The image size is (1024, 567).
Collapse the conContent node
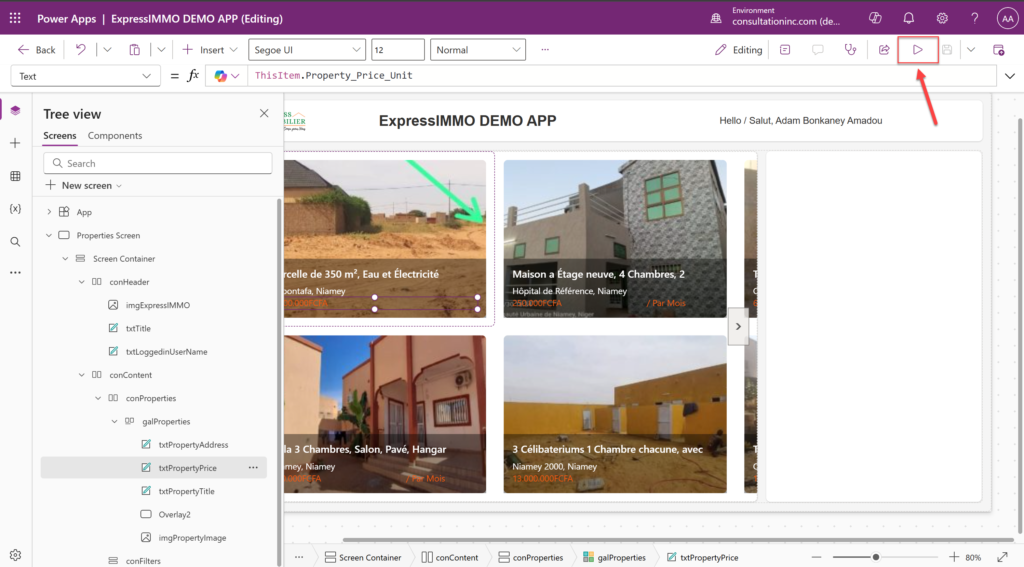[82, 375]
